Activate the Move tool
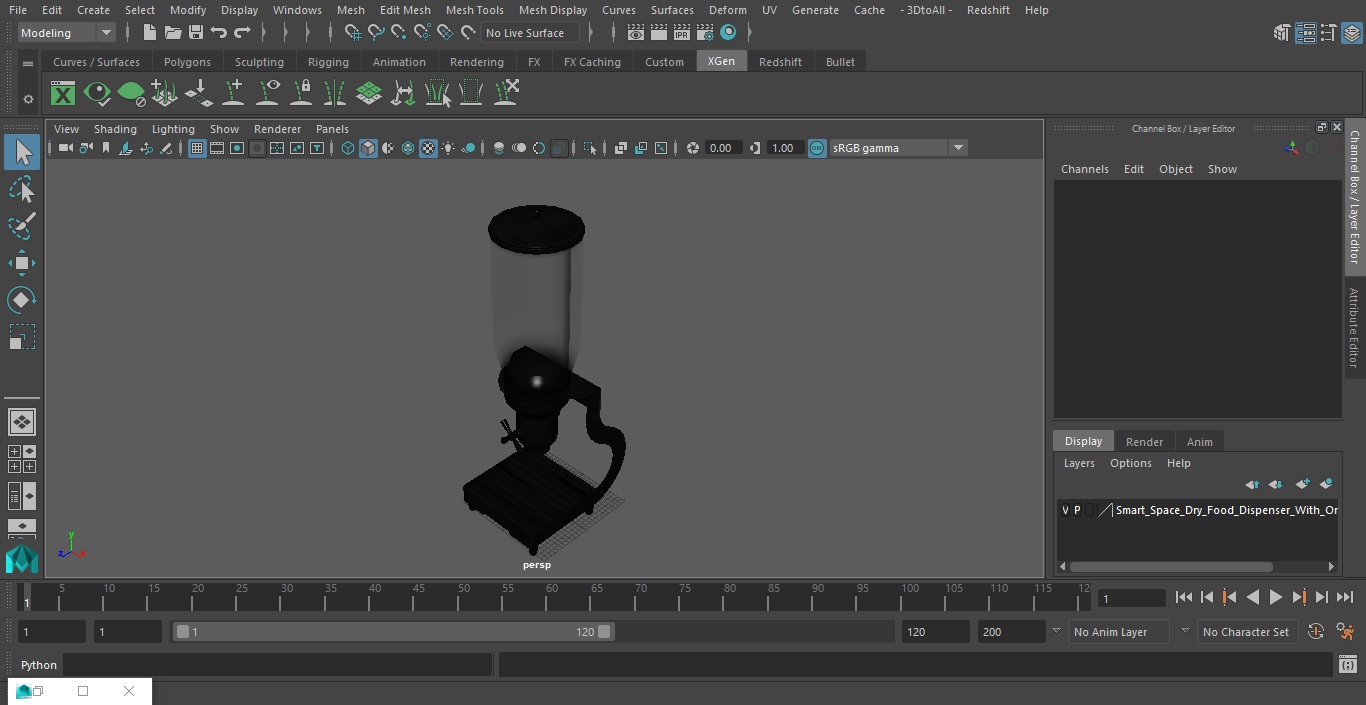 [x=22, y=264]
